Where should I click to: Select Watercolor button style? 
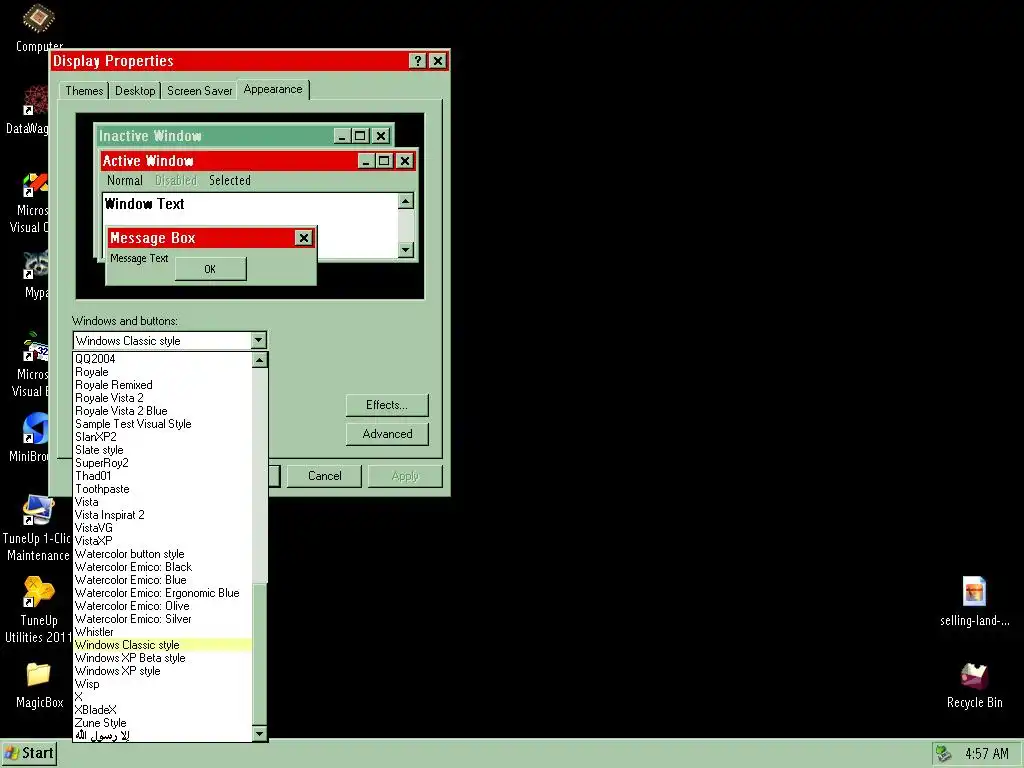(x=163, y=554)
